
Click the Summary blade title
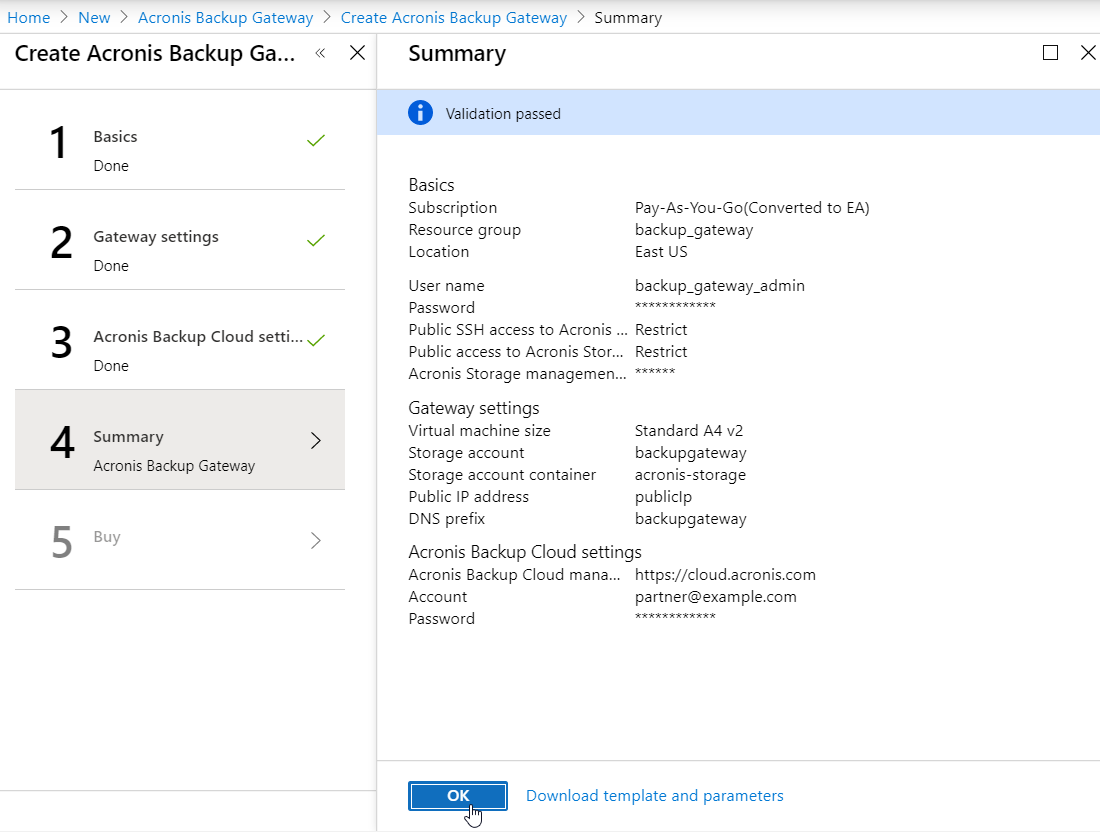tap(457, 53)
